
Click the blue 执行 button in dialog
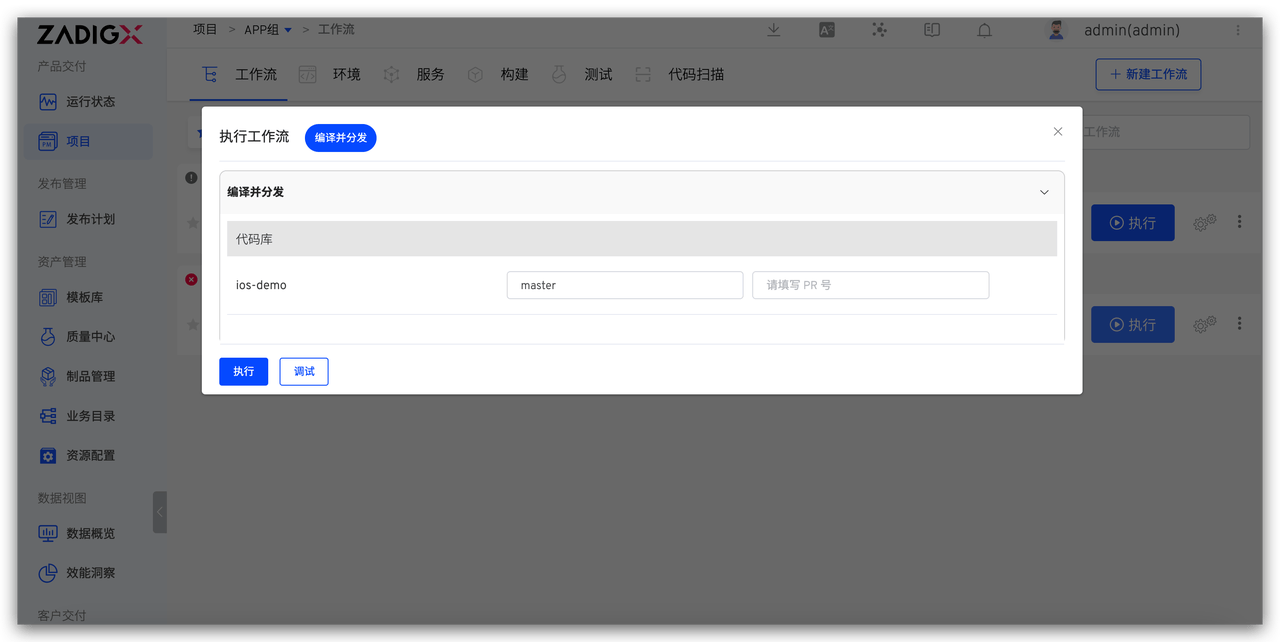click(x=243, y=371)
